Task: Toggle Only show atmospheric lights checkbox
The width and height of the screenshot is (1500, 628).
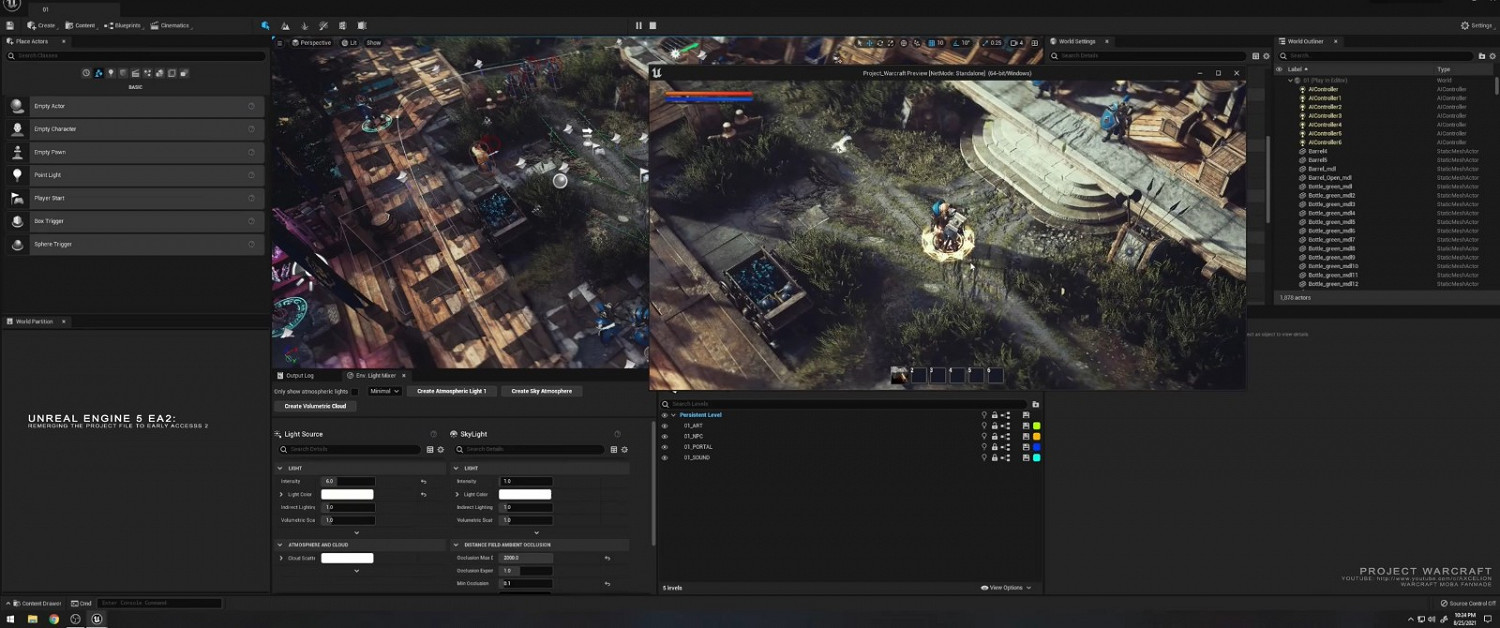Action: 354,391
